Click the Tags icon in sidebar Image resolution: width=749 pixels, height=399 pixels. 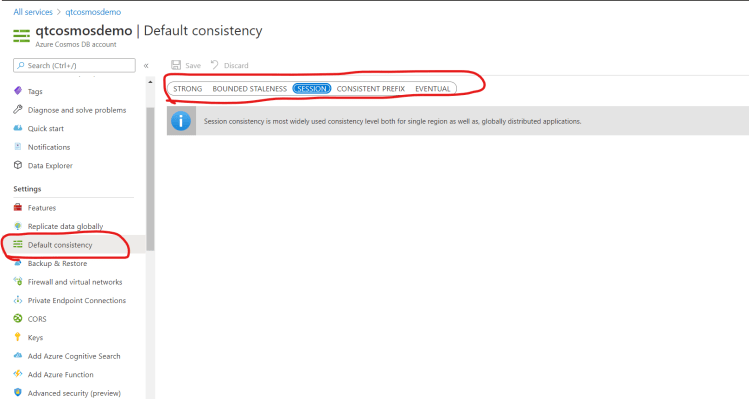[18, 91]
